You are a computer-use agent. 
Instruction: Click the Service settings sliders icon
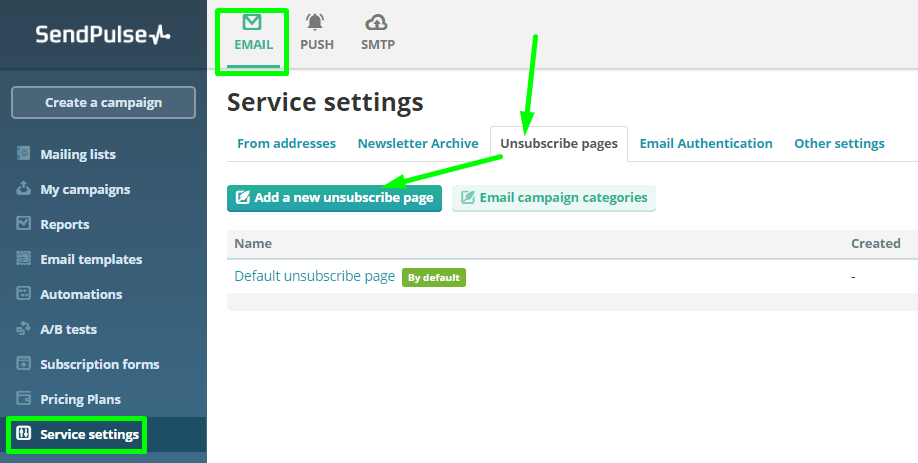[23, 433]
